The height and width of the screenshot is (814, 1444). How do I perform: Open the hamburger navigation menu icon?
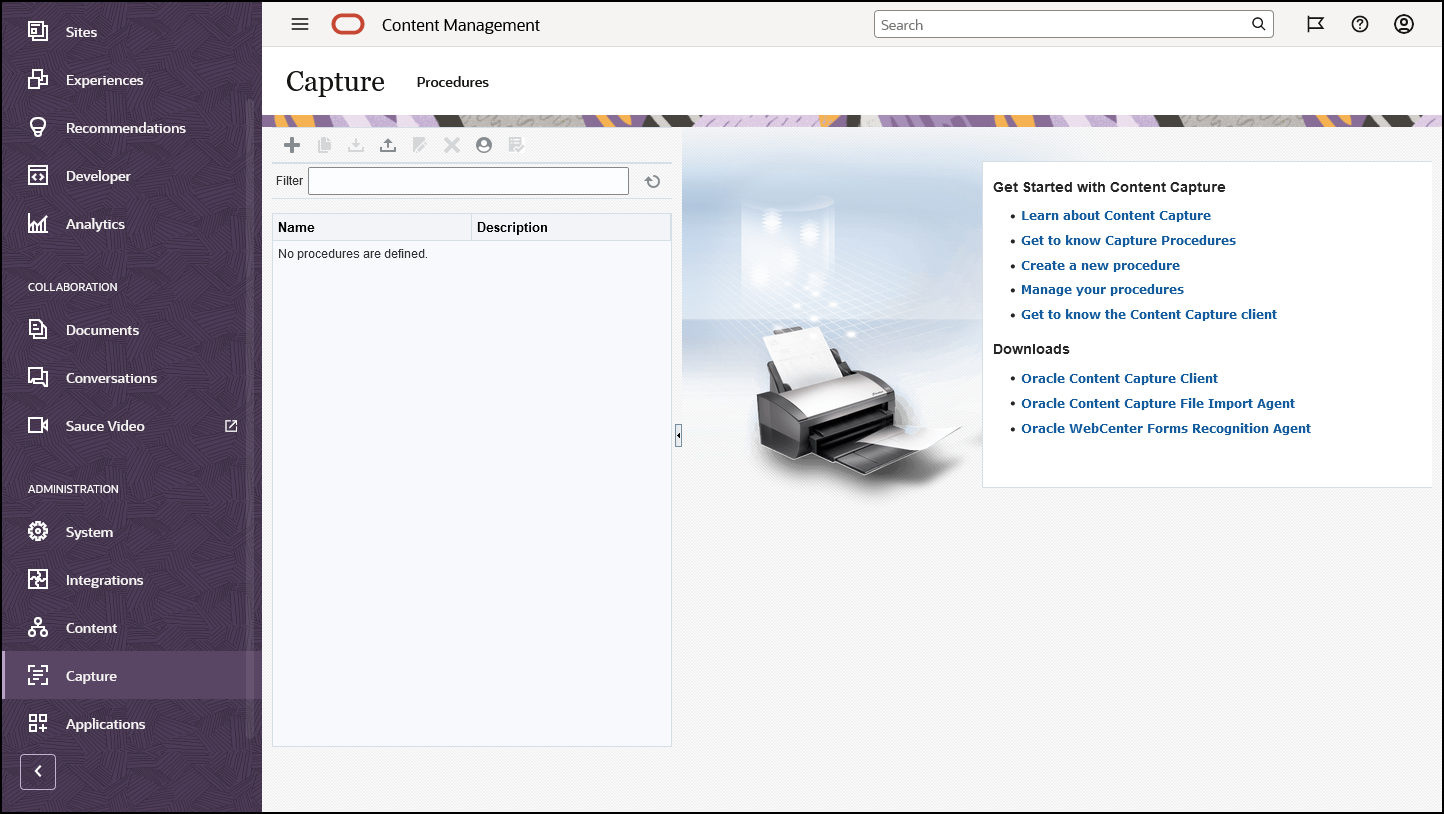point(300,24)
